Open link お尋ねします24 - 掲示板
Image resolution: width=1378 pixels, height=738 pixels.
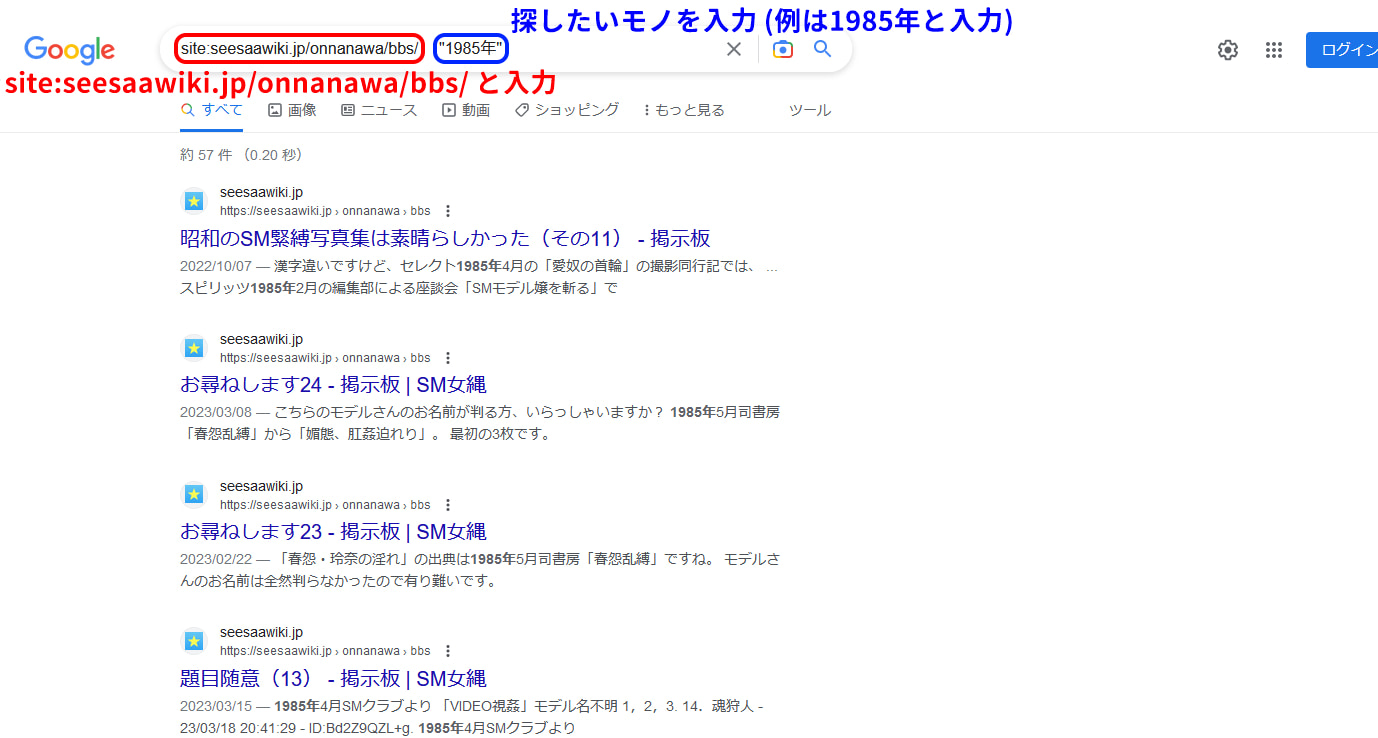tap(333, 385)
